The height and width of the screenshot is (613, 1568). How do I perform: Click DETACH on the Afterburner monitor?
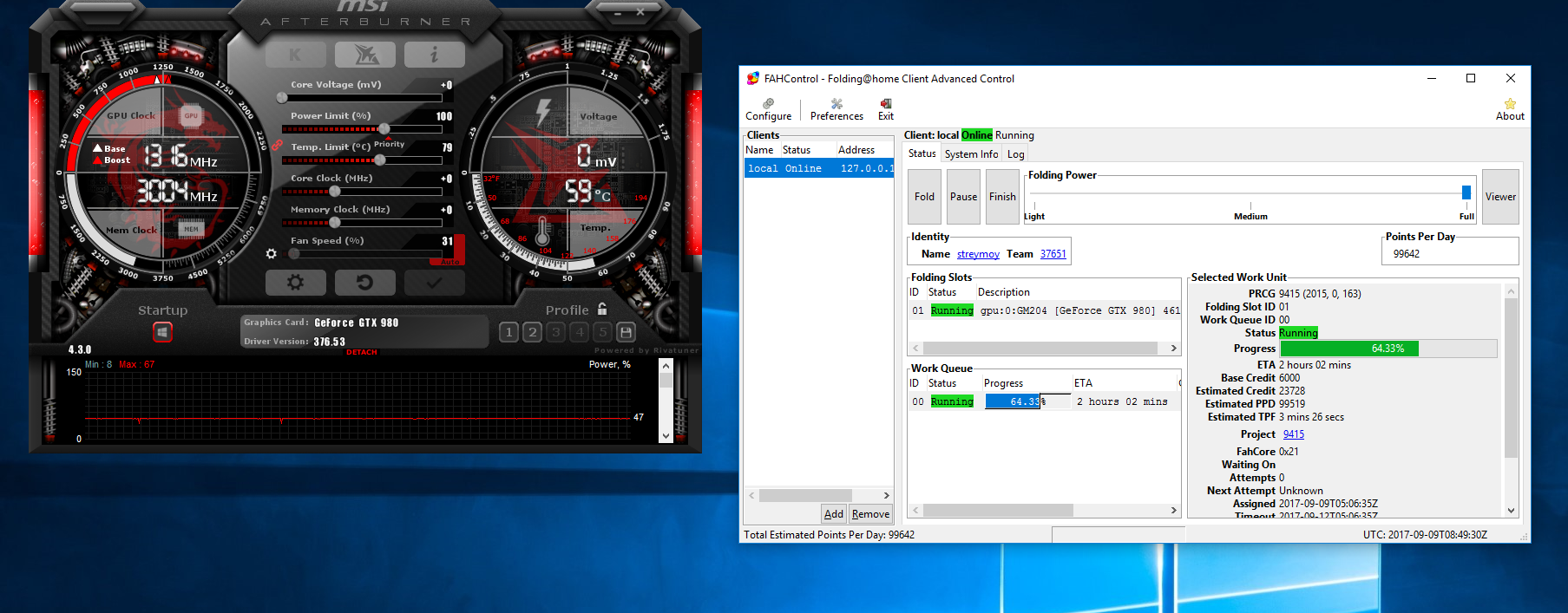pos(362,352)
